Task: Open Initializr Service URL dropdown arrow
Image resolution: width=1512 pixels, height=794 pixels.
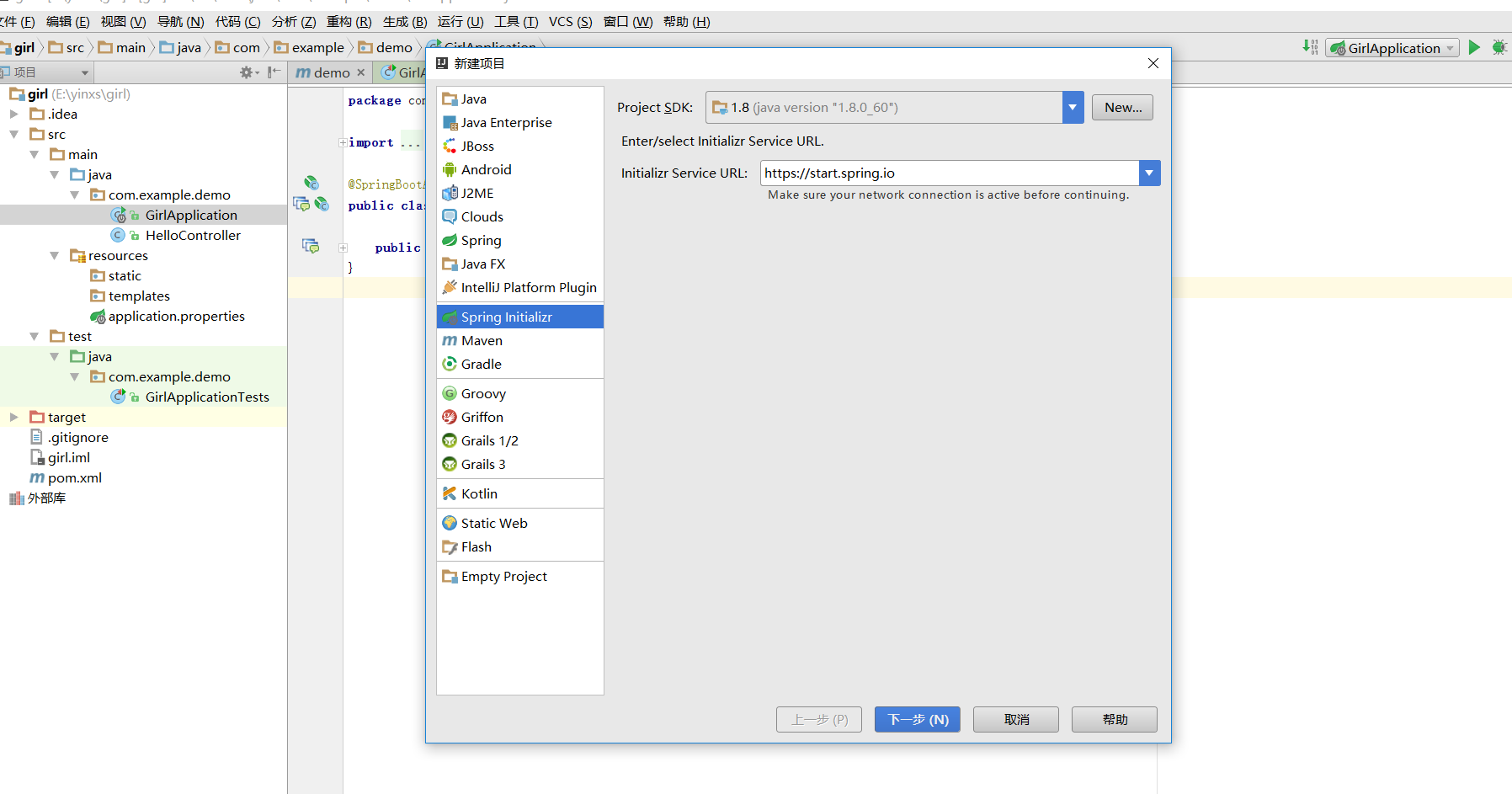Action: pyautogui.click(x=1149, y=173)
